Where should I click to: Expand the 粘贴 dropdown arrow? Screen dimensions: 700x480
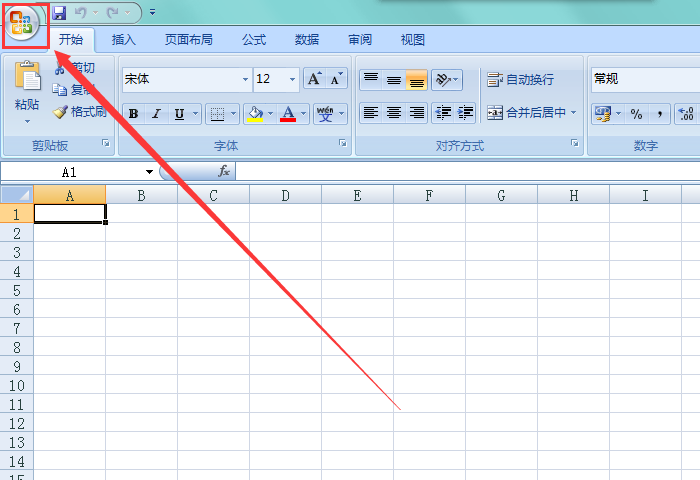(27, 121)
